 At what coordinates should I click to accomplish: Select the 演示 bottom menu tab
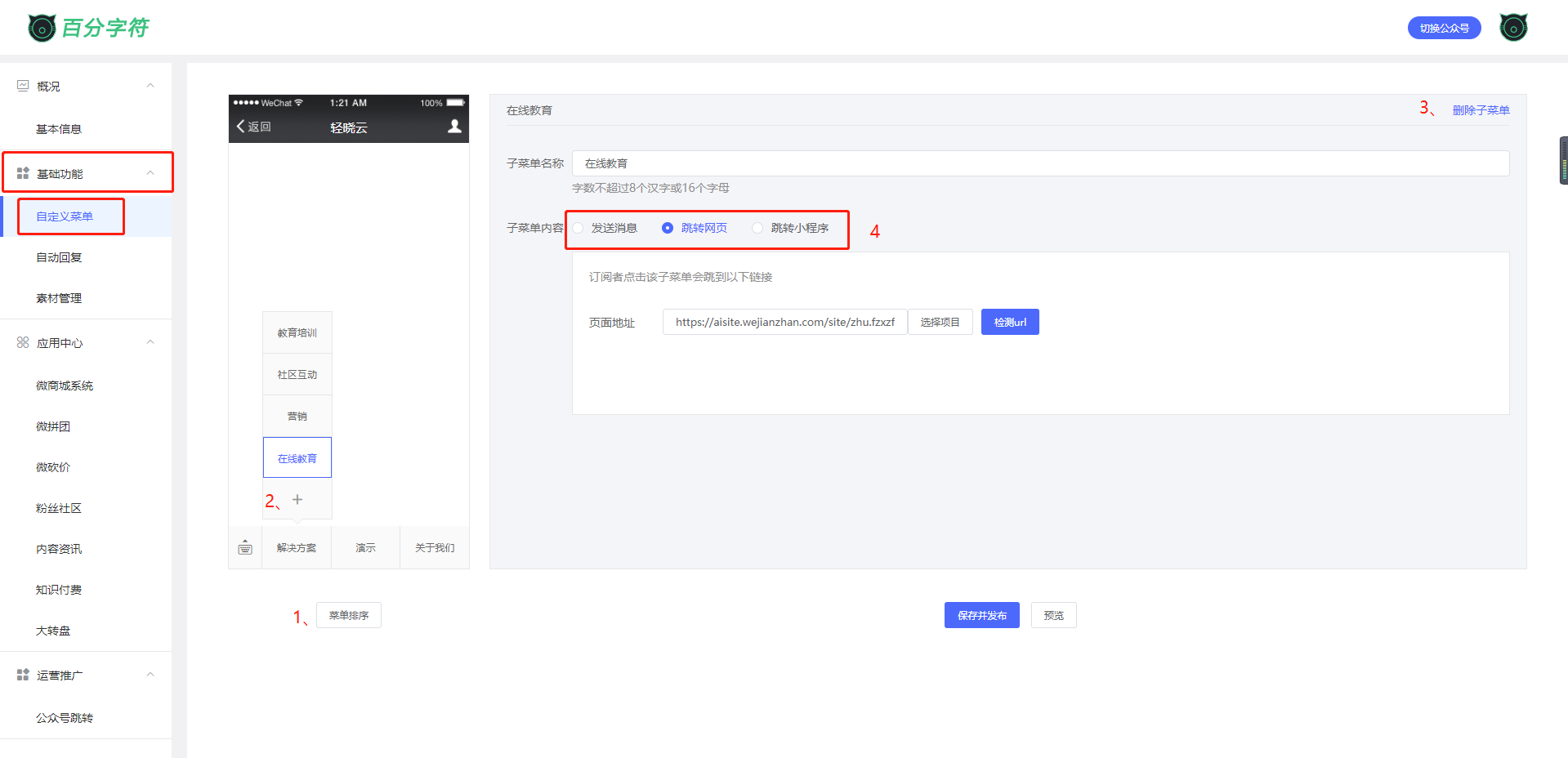coord(365,547)
